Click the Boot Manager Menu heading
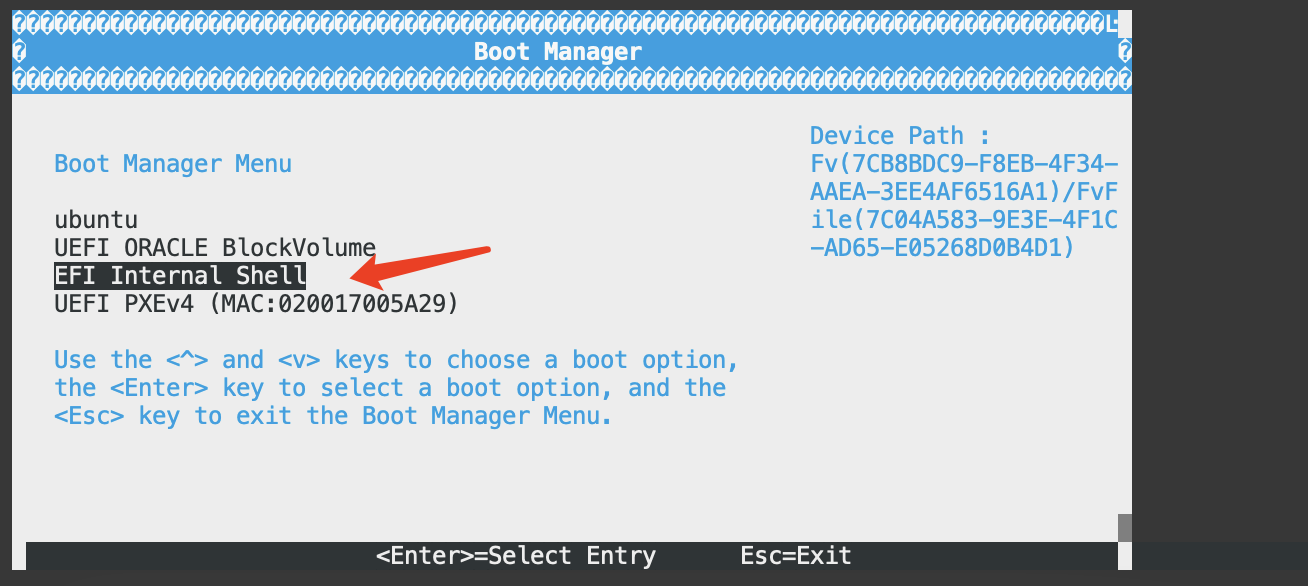 pyautogui.click(x=173, y=164)
